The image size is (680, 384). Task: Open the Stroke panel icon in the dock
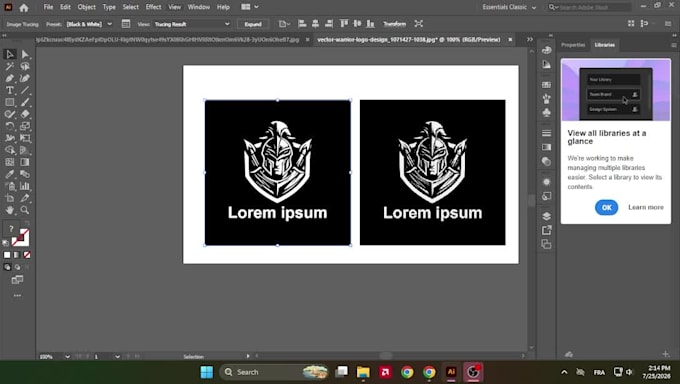click(546, 133)
